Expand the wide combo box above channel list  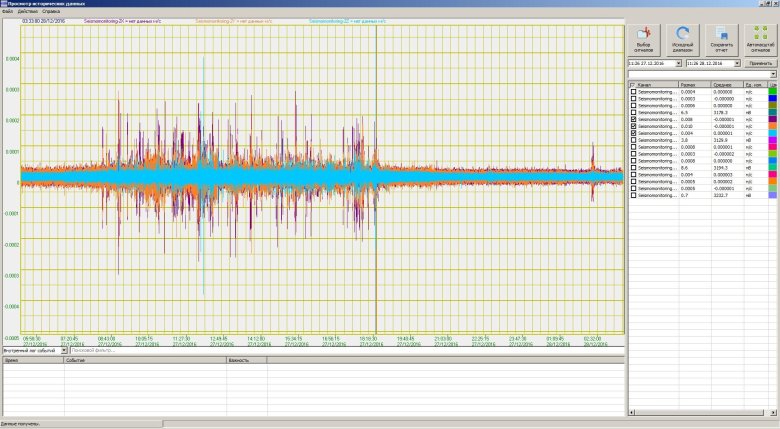(x=773, y=74)
